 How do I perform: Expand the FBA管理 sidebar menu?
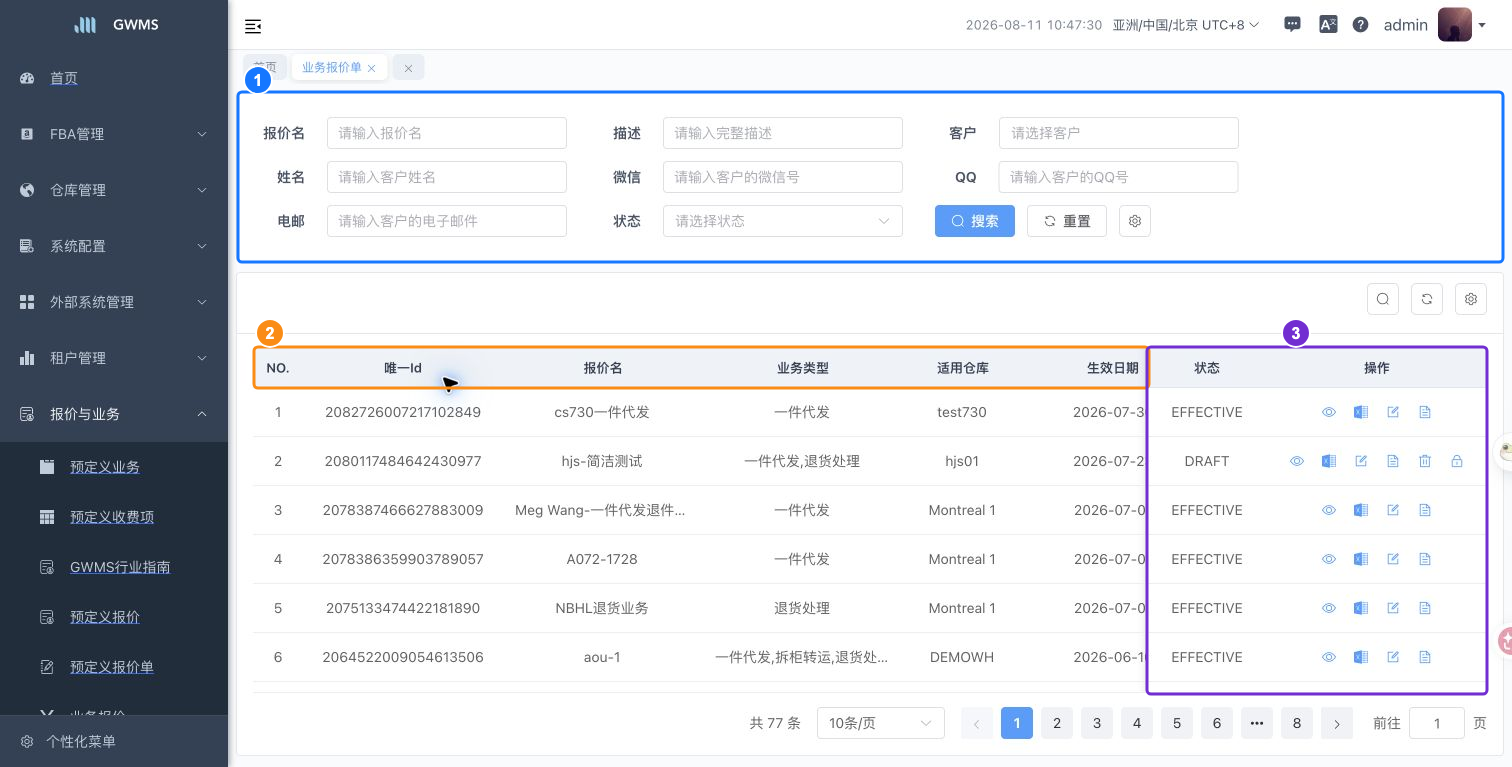(114, 134)
